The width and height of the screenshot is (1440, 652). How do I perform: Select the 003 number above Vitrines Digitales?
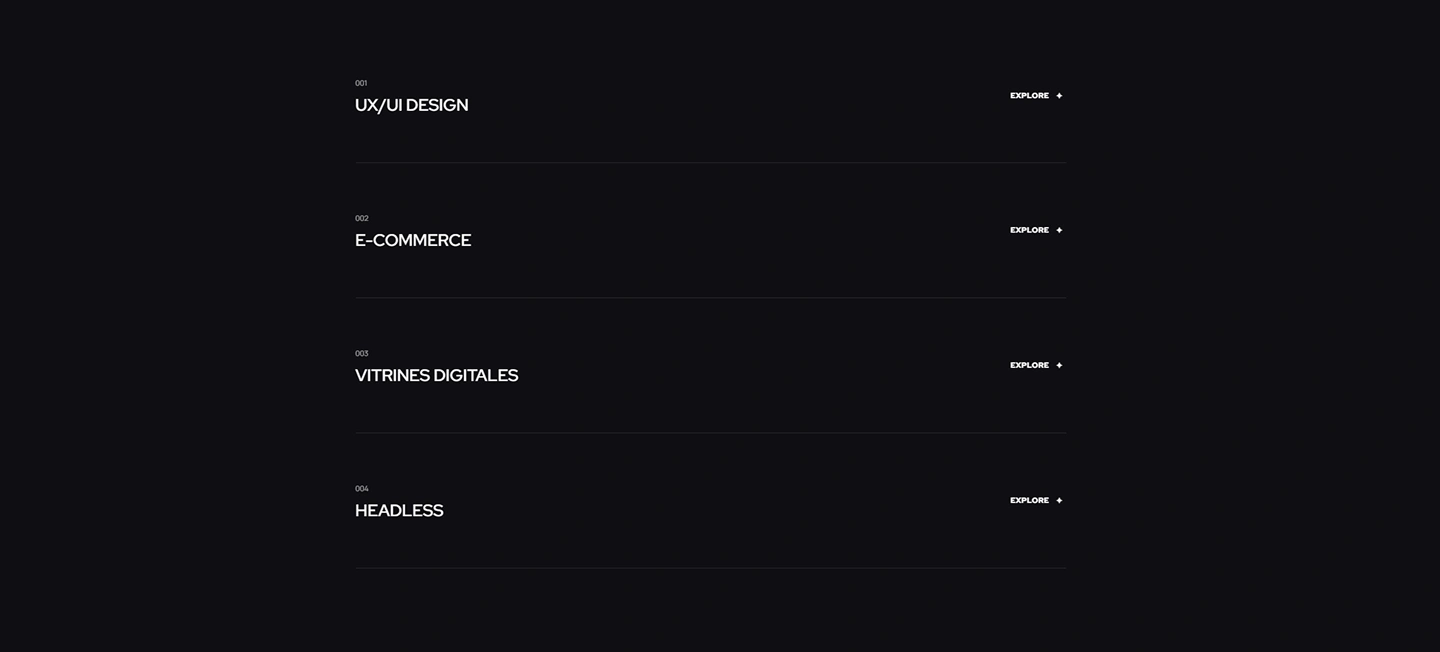362,353
